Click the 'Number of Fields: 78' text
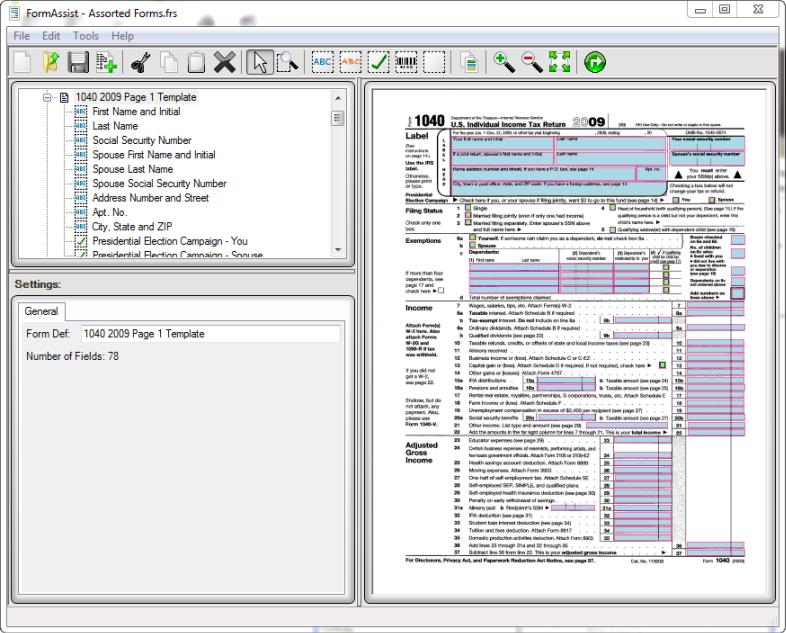 (x=73, y=356)
